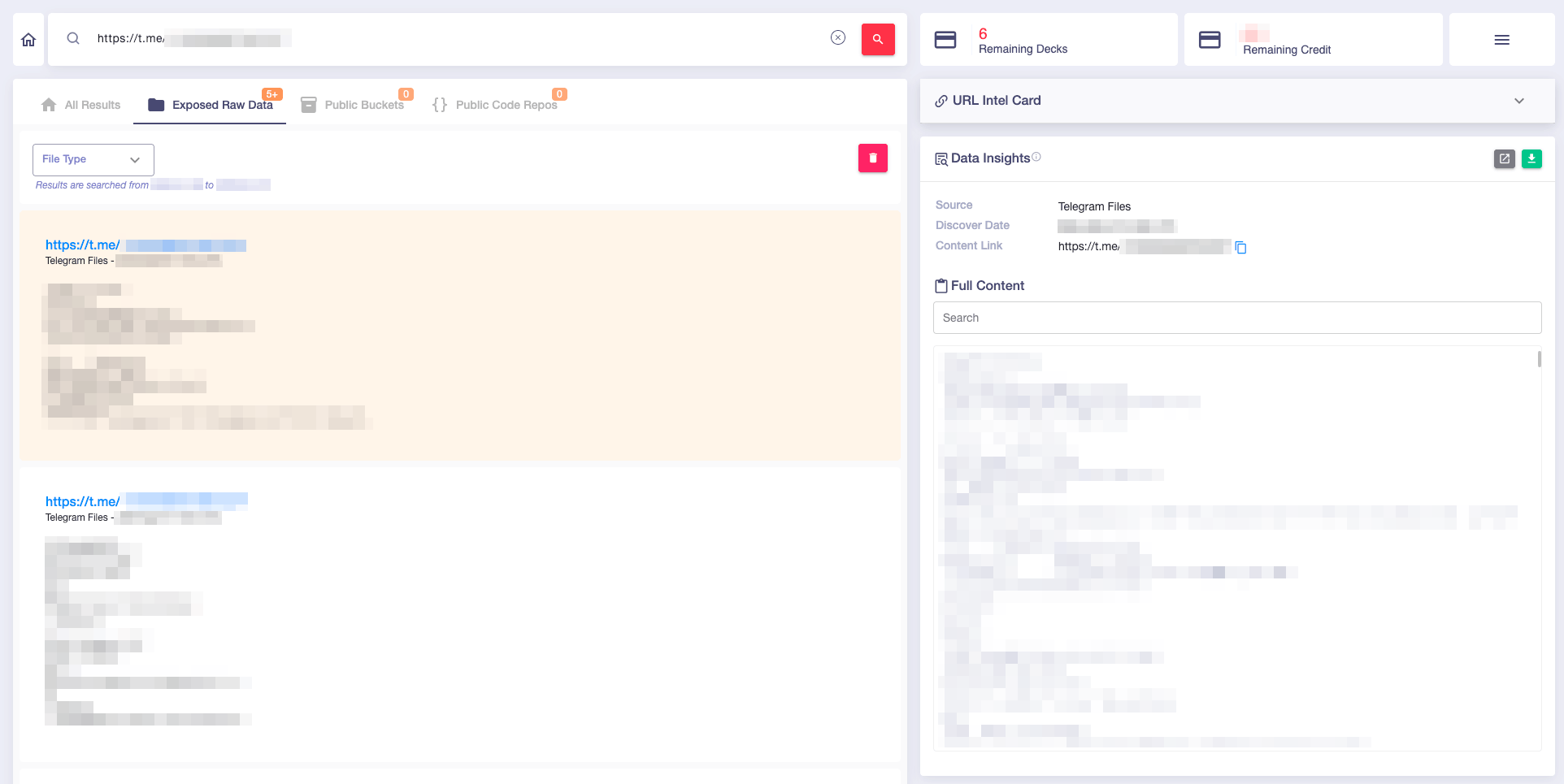This screenshot has width=1564, height=784.
Task: Switch to Public Code Repos tab
Action: [494, 105]
